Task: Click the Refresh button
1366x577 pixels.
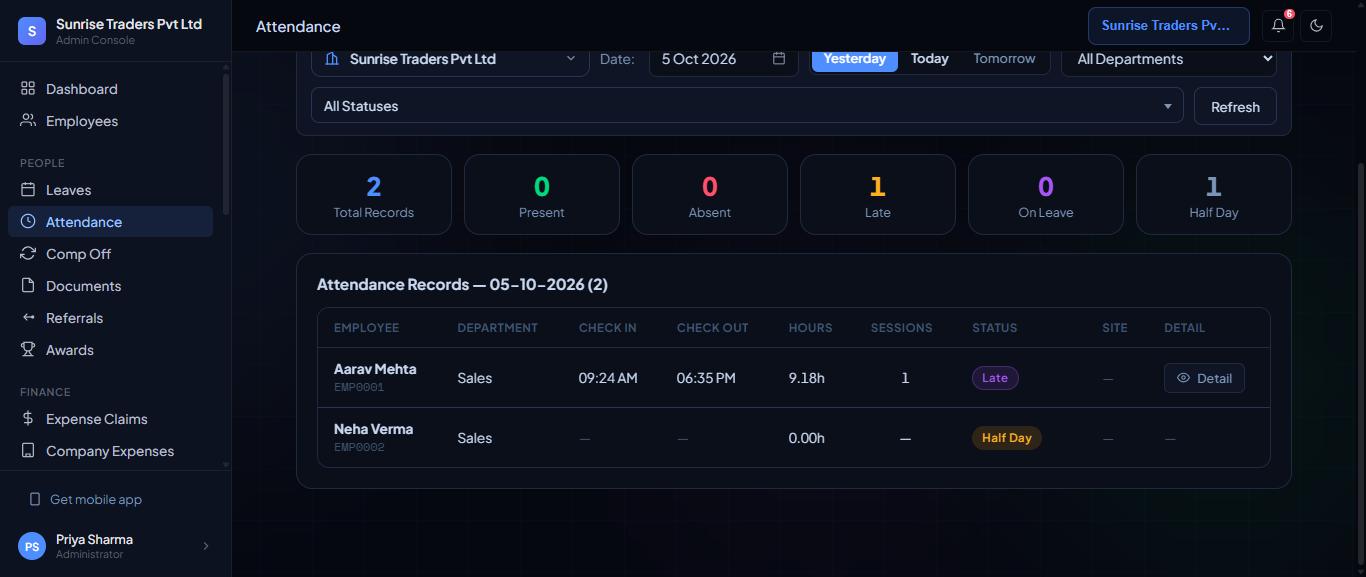Action: [x=1235, y=107]
